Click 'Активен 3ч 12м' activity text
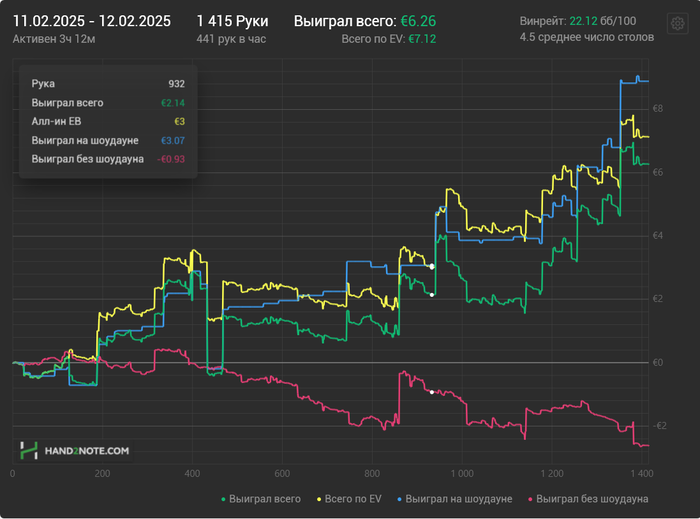Image resolution: width=700 pixels, height=519 pixels. (54, 39)
